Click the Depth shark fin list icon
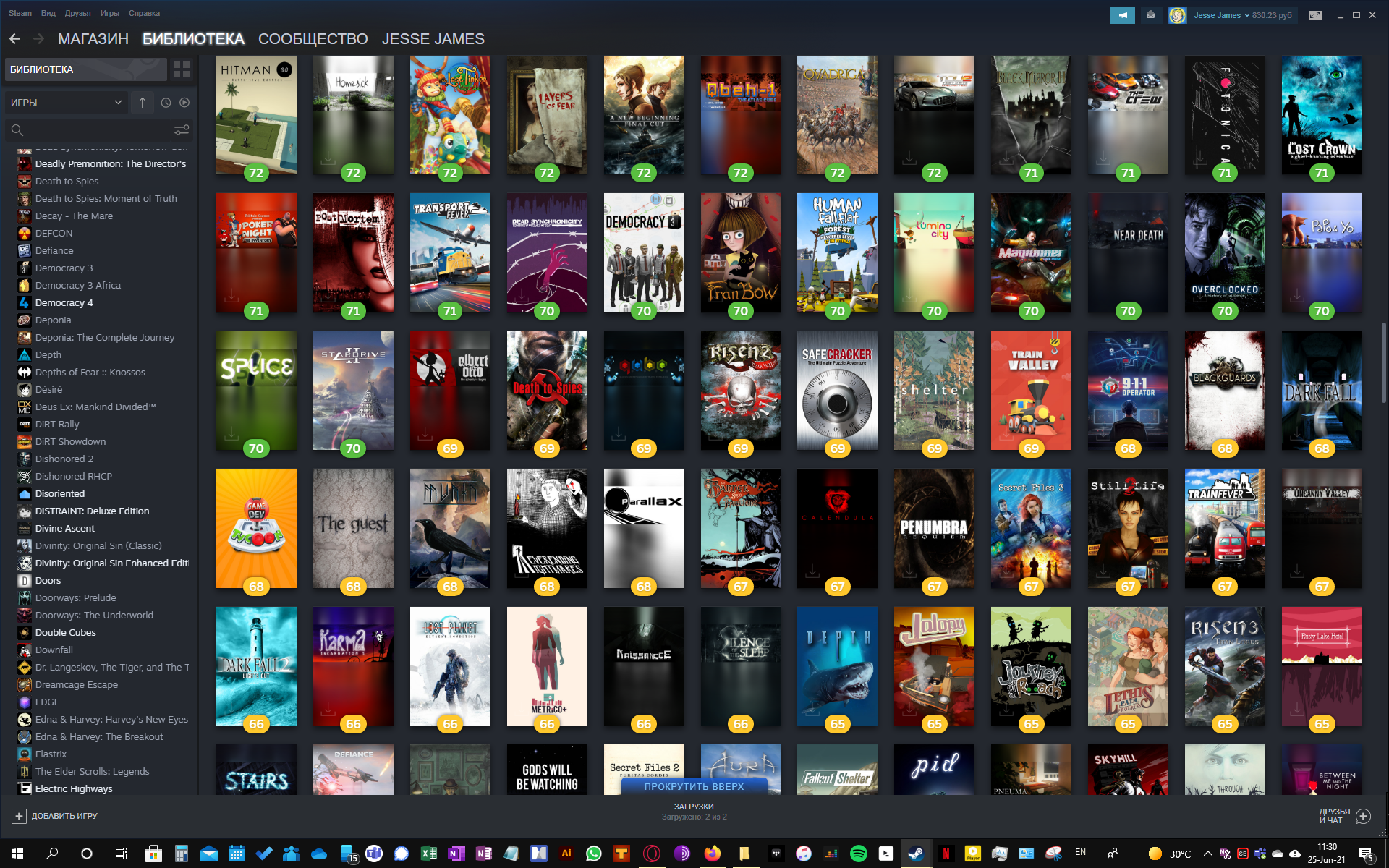 (25, 355)
